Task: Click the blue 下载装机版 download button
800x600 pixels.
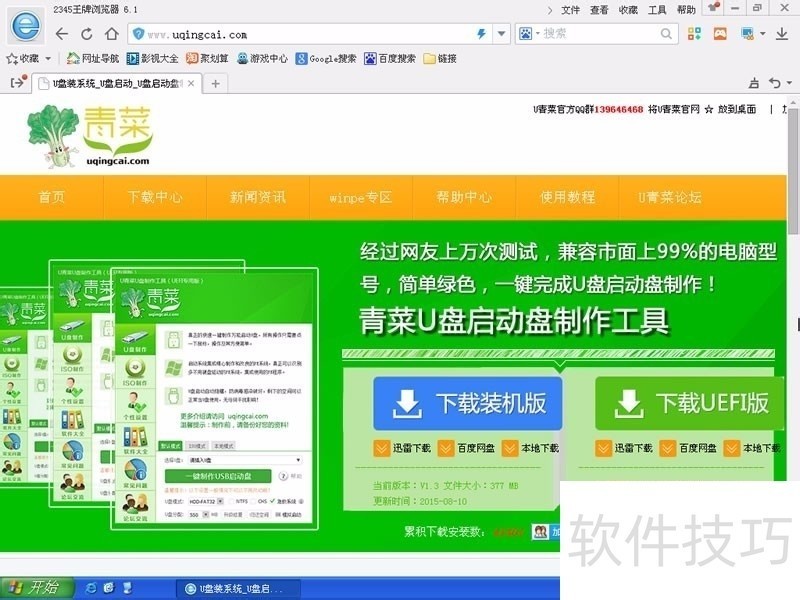Action: point(468,403)
